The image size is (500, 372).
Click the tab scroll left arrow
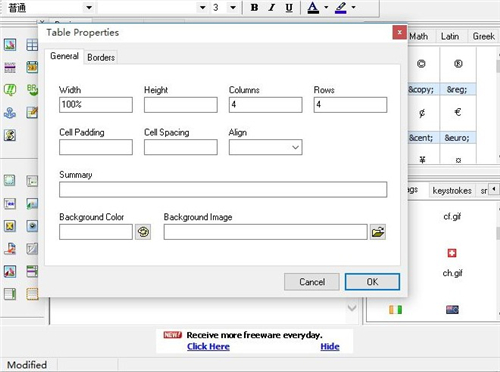point(494,189)
